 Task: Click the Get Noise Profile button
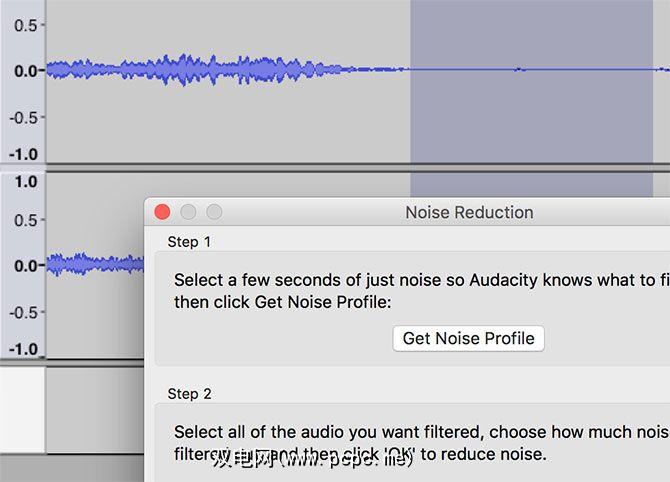coord(468,338)
